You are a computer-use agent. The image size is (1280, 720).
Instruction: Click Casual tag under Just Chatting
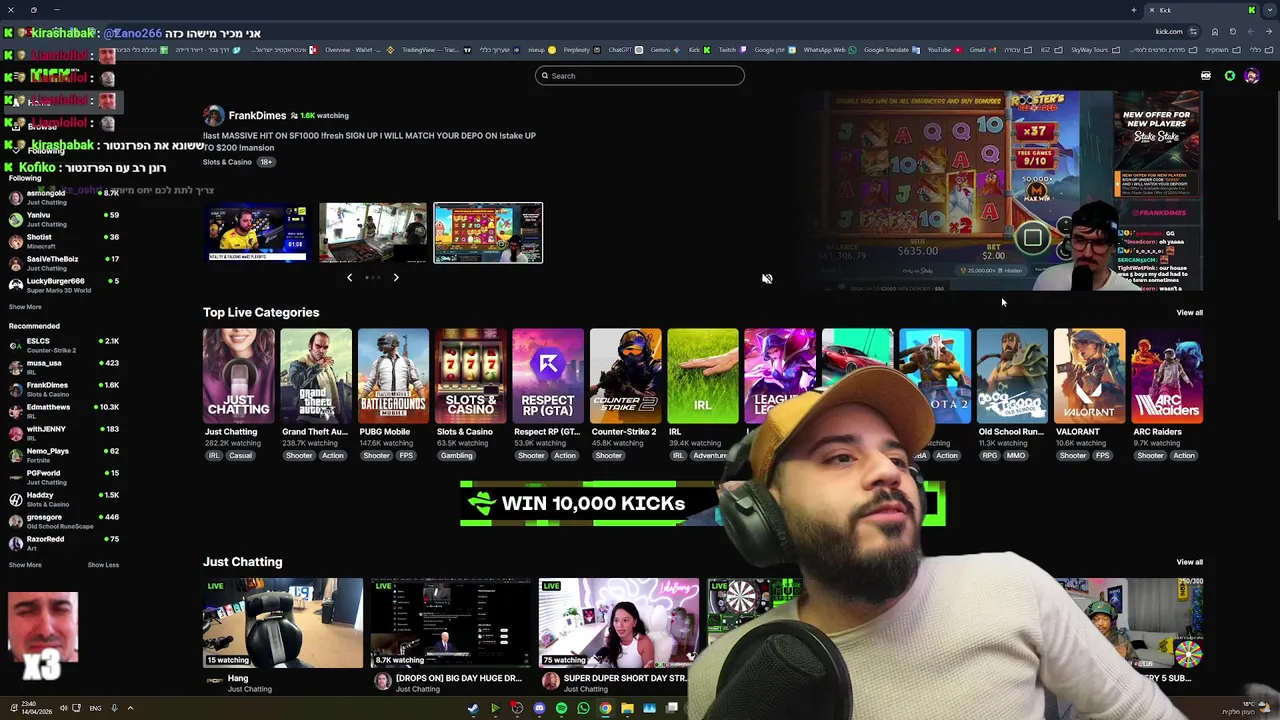click(x=240, y=456)
